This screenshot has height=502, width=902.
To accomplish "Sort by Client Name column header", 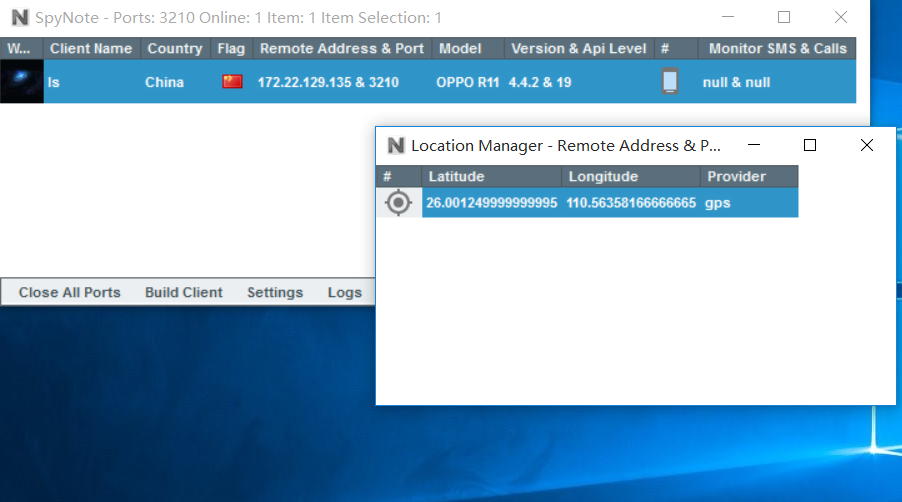I will 92,48.
